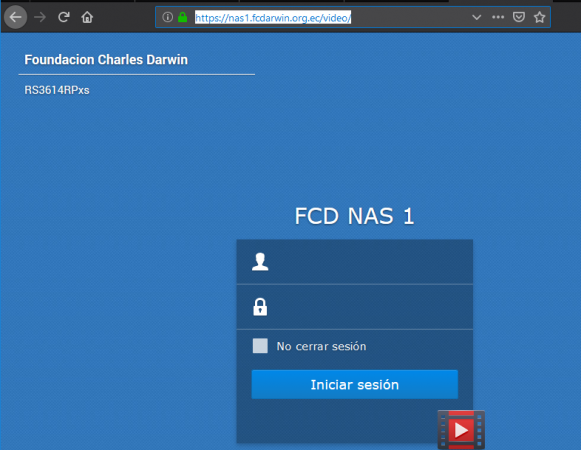Viewport: 581px width, 450px height.
Task: Click the No cerrar sesión label text
Action: (321, 346)
